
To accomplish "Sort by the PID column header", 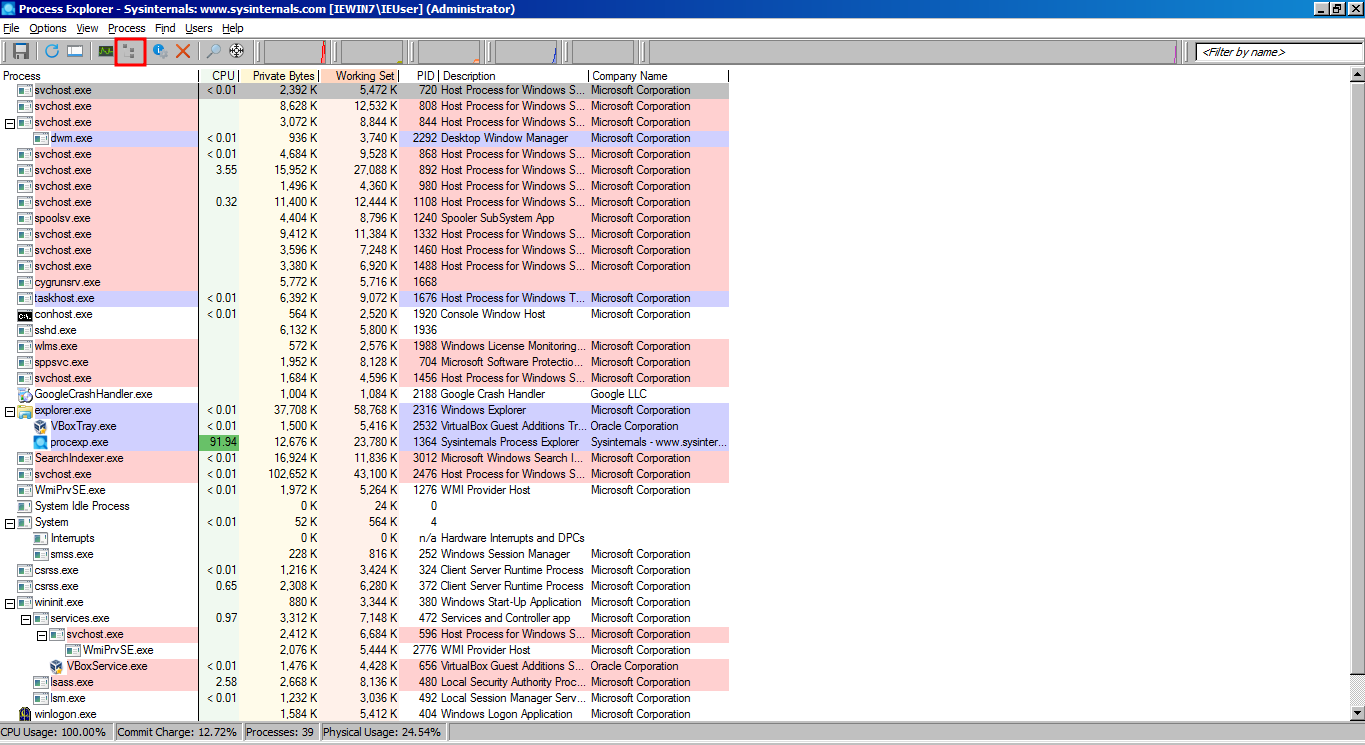I will (419, 76).
